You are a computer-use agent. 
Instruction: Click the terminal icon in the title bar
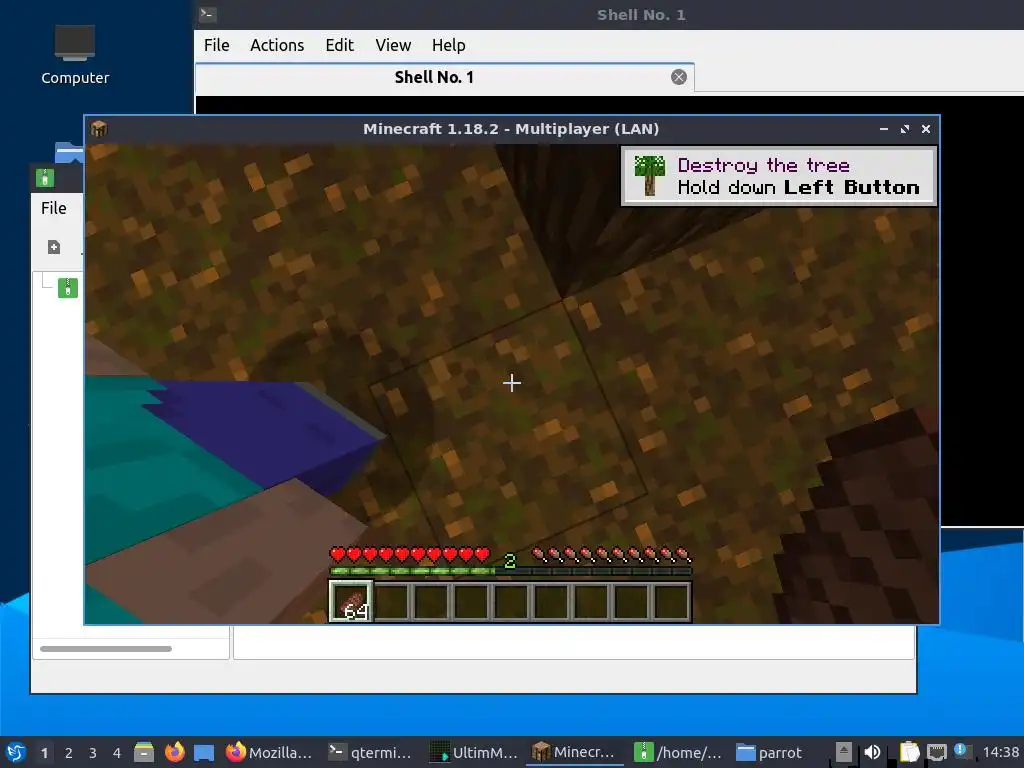(x=208, y=14)
